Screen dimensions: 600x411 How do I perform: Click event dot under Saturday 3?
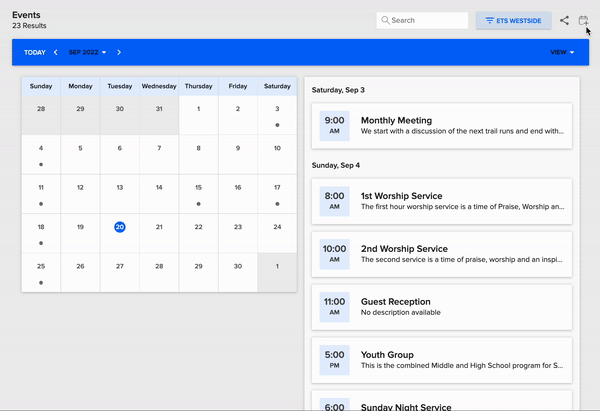[x=277, y=125]
